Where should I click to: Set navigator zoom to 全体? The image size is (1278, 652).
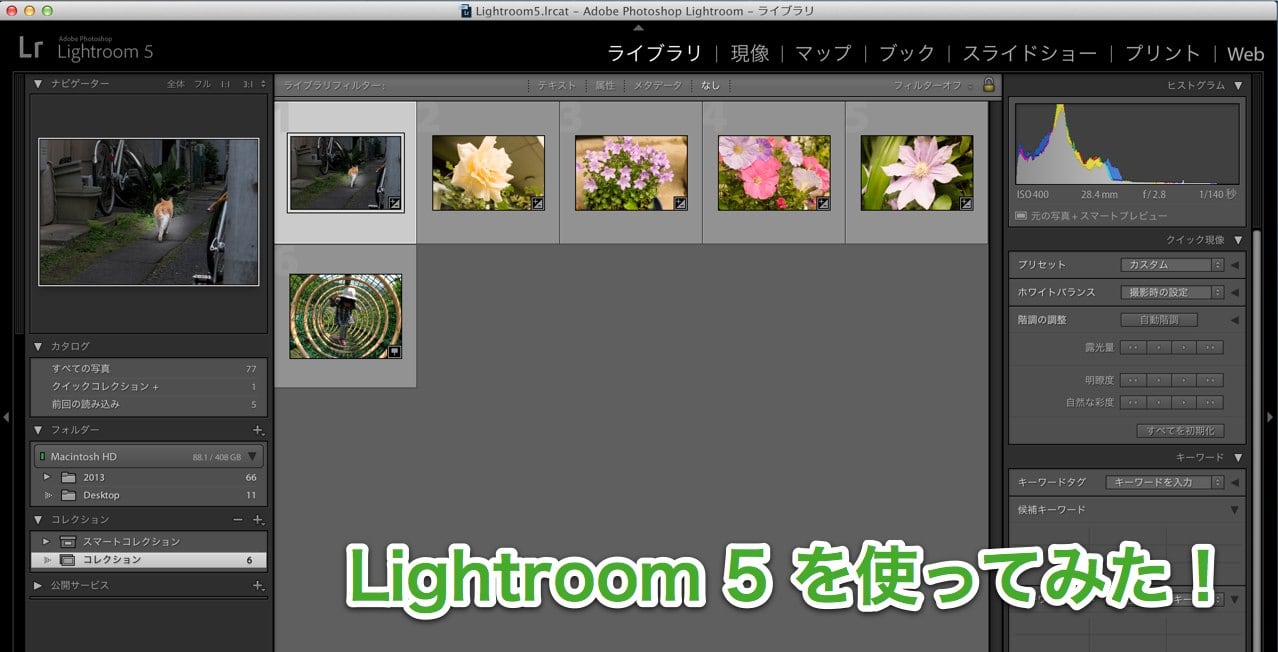pos(176,84)
